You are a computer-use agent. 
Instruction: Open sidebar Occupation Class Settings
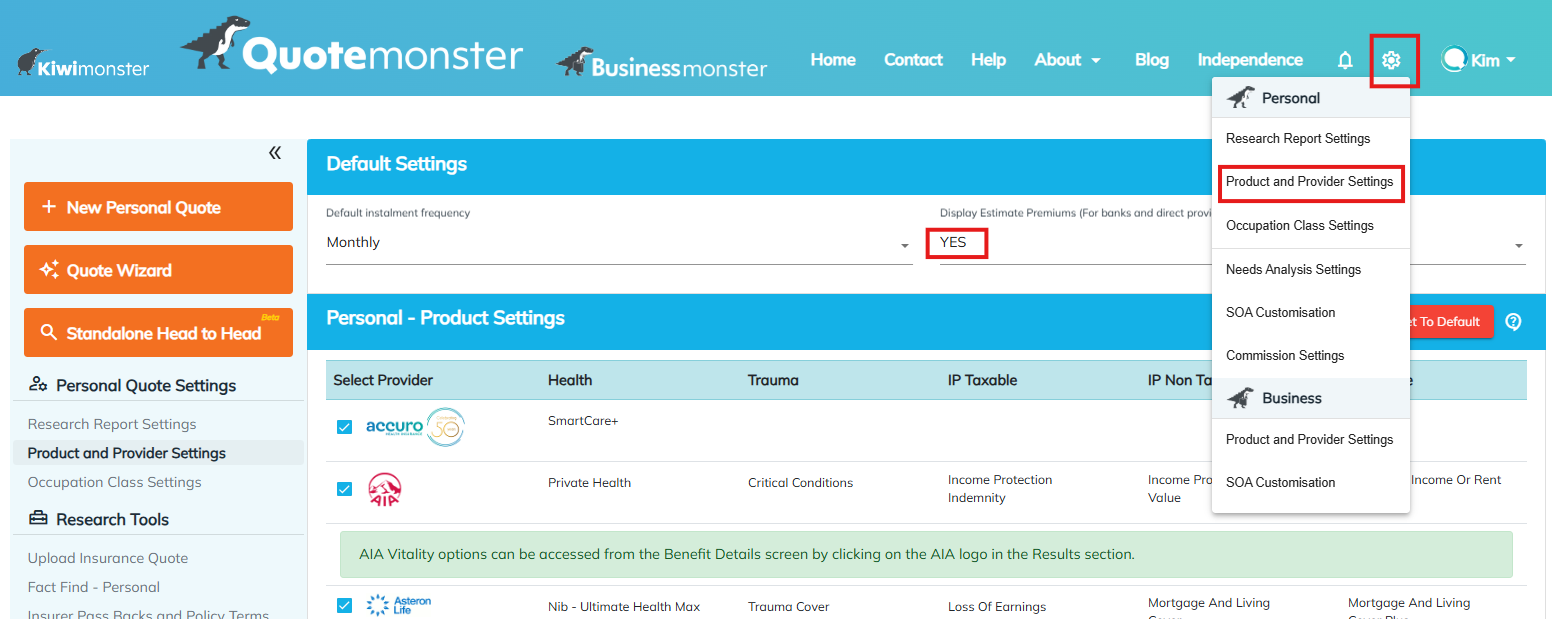point(115,482)
